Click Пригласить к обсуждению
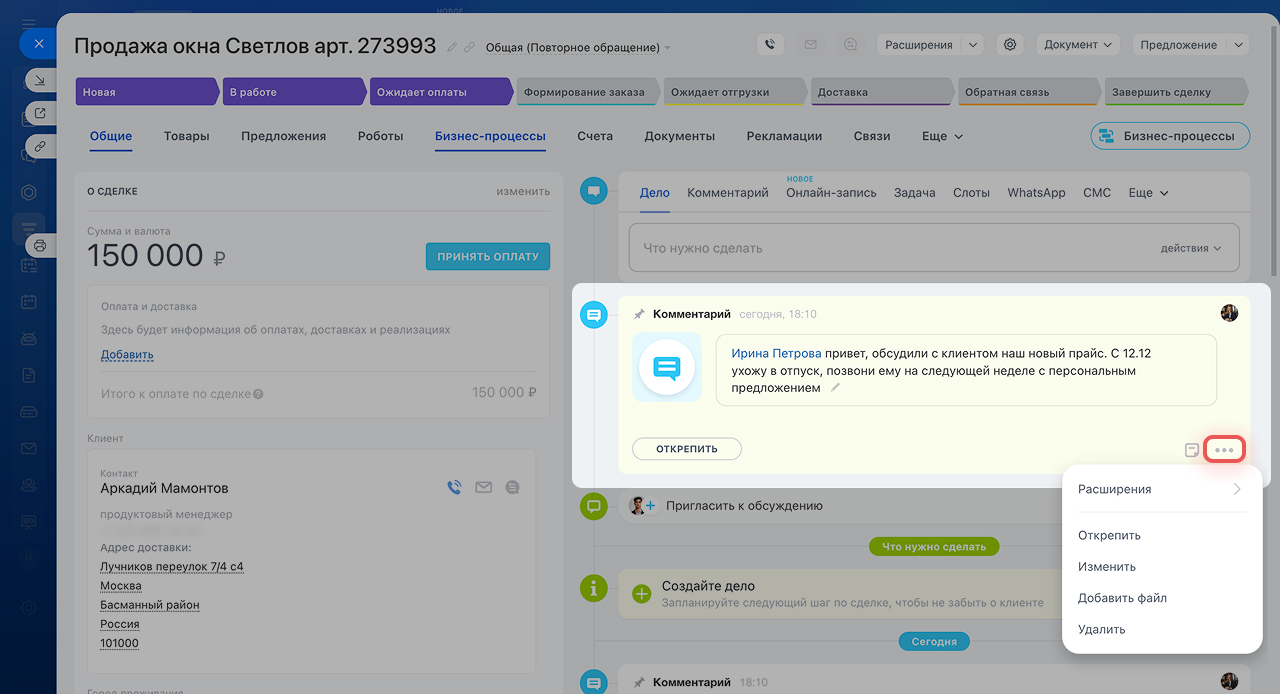The image size is (1280, 694). pyautogui.click(x=744, y=506)
